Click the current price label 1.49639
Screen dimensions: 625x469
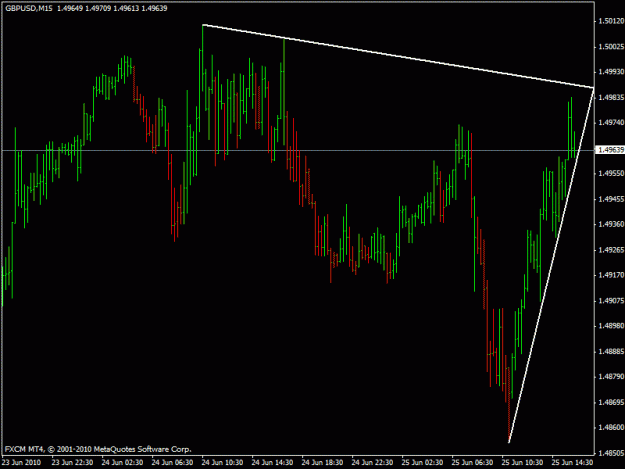point(610,150)
